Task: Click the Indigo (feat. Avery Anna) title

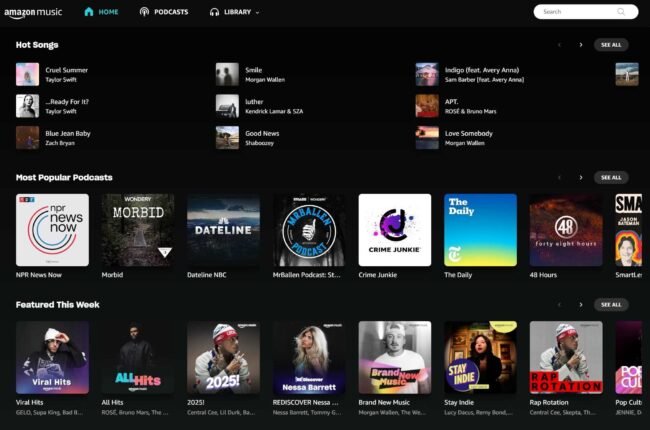Action: point(482,70)
